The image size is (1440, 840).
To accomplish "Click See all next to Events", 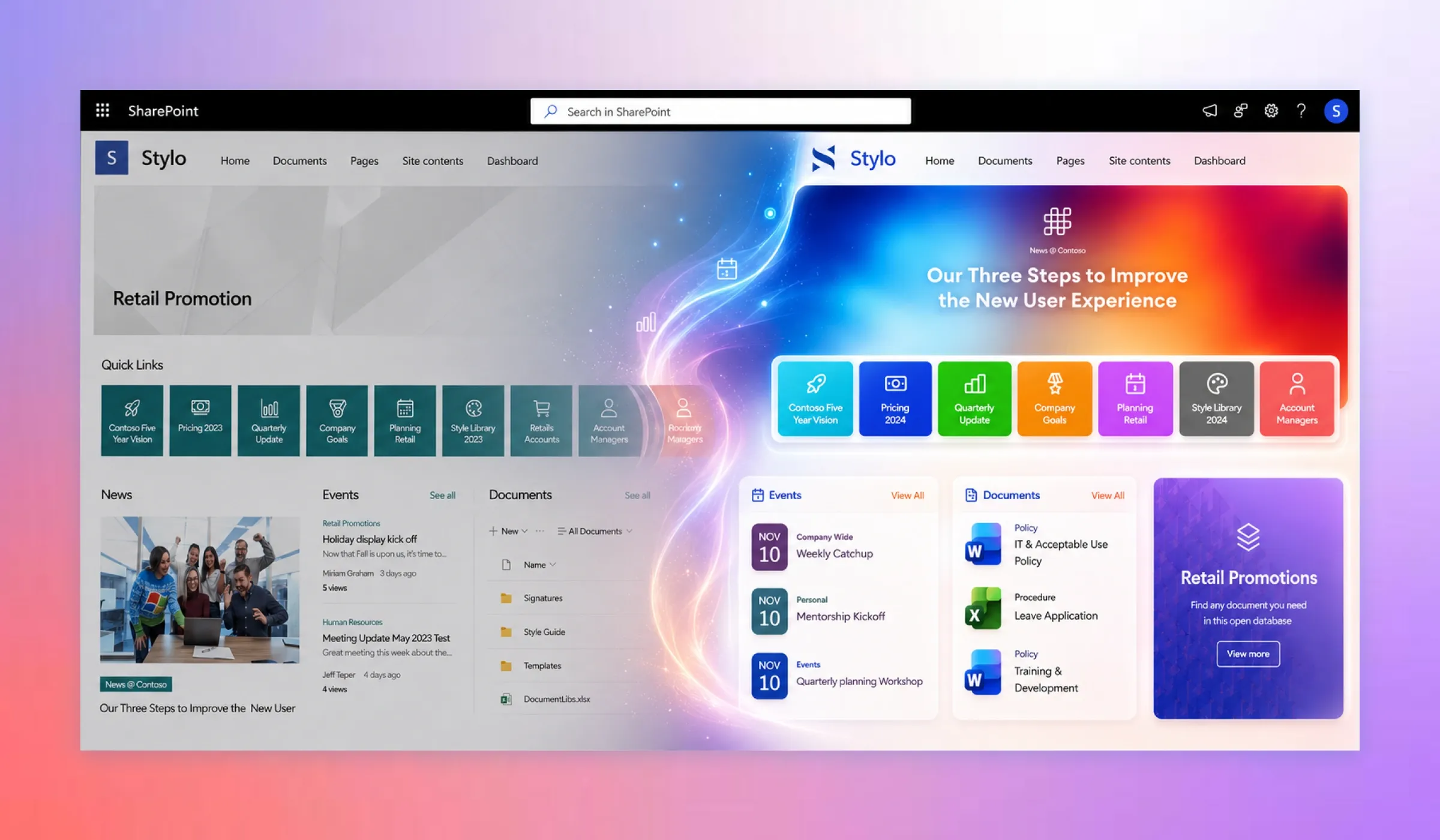I will click(x=442, y=495).
